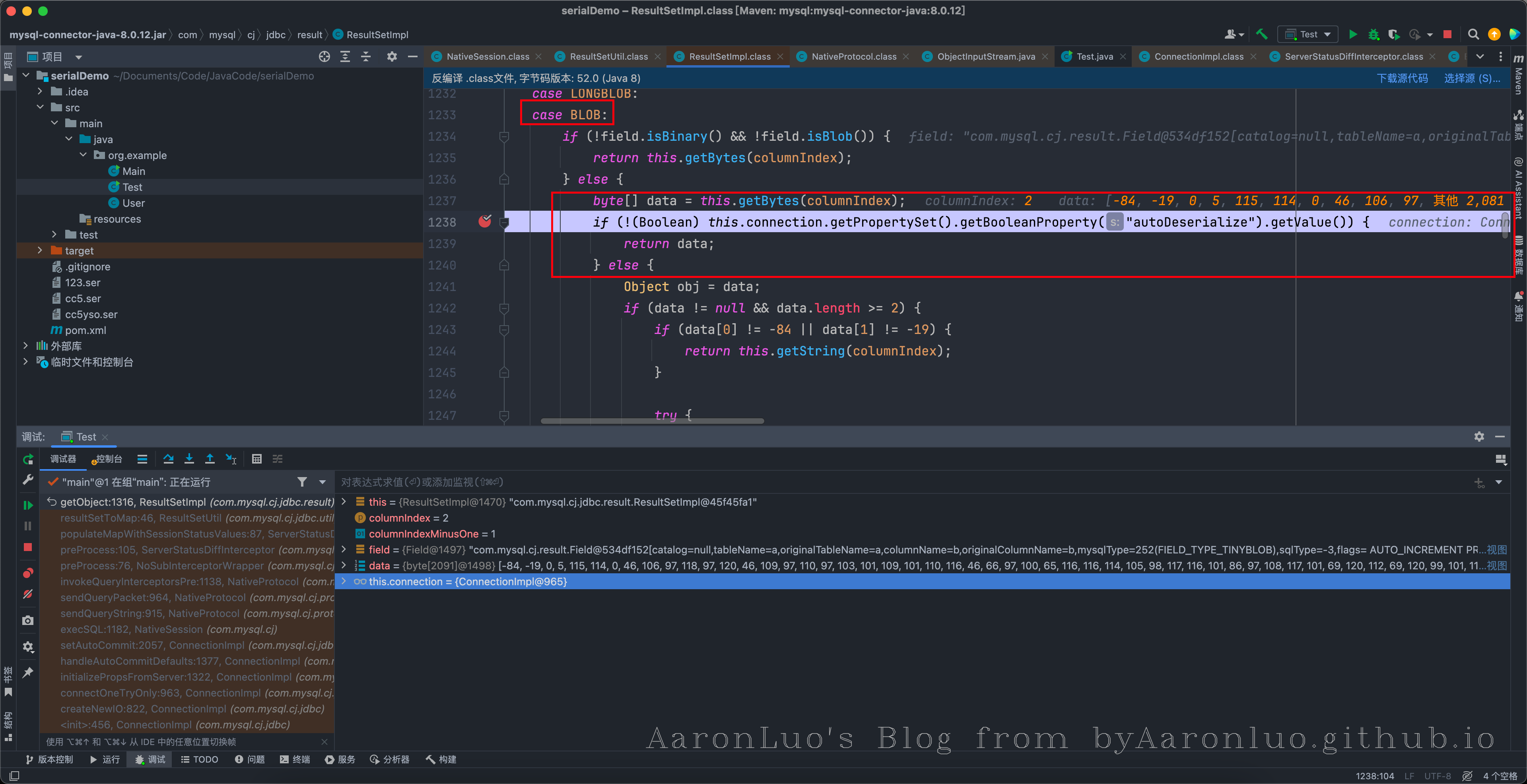Screen dimensions: 1527x784
Task: Open the View Breakpoints icon
Action: tap(28, 573)
